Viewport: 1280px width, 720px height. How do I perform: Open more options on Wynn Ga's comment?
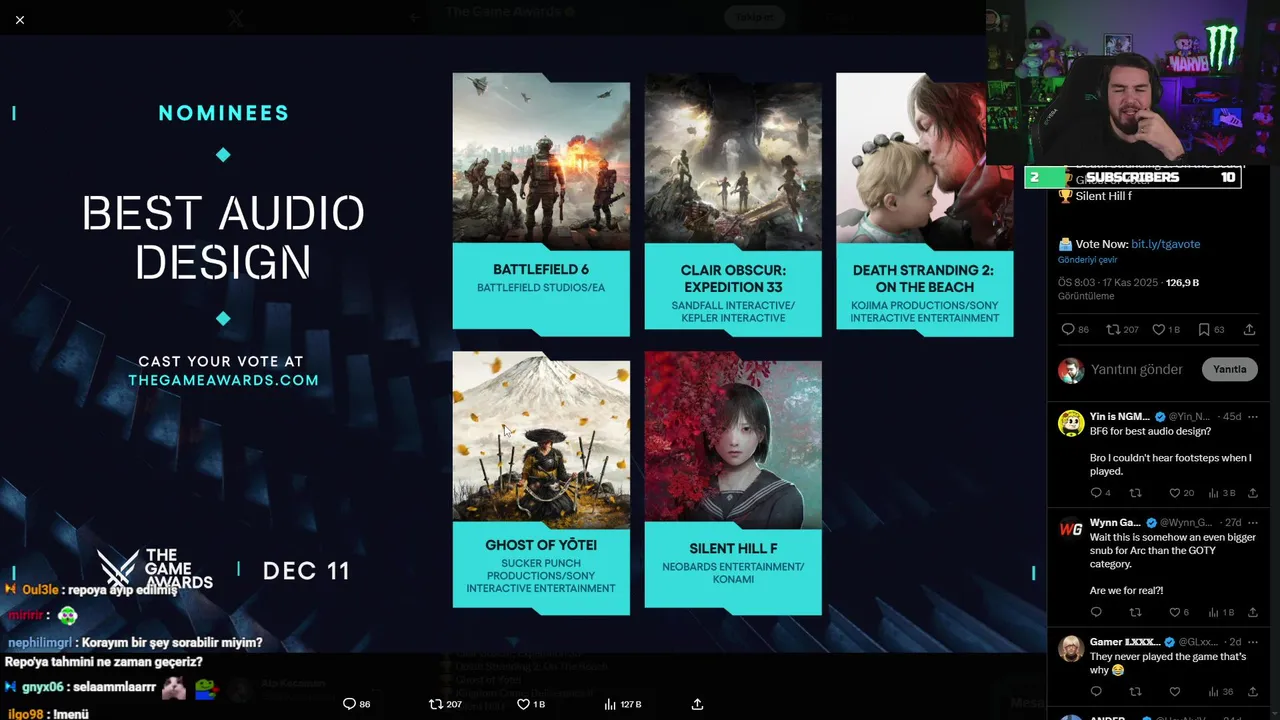click(1253, 522)
